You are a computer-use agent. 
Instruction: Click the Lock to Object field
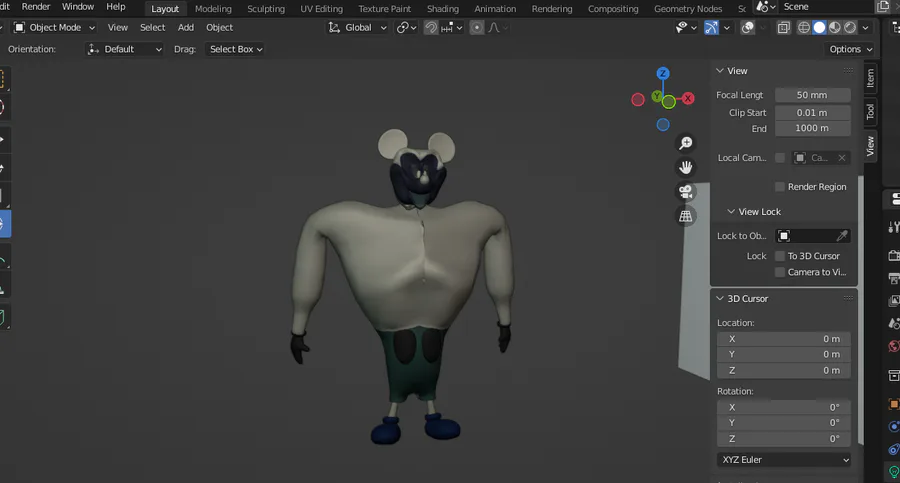click(x=813, y=235)
